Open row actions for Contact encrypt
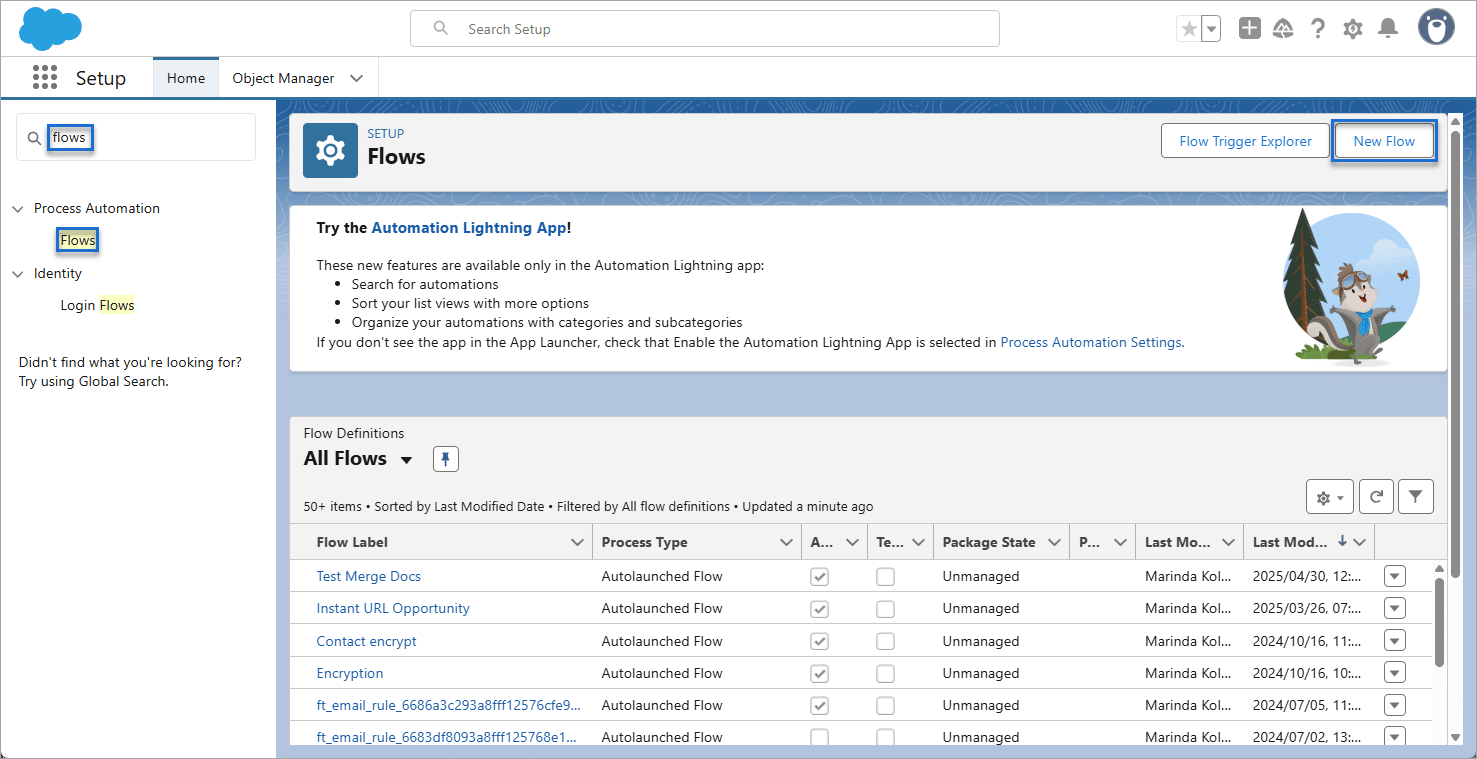The height and width of the screenshot is (759, 1477). [1395, 641]
